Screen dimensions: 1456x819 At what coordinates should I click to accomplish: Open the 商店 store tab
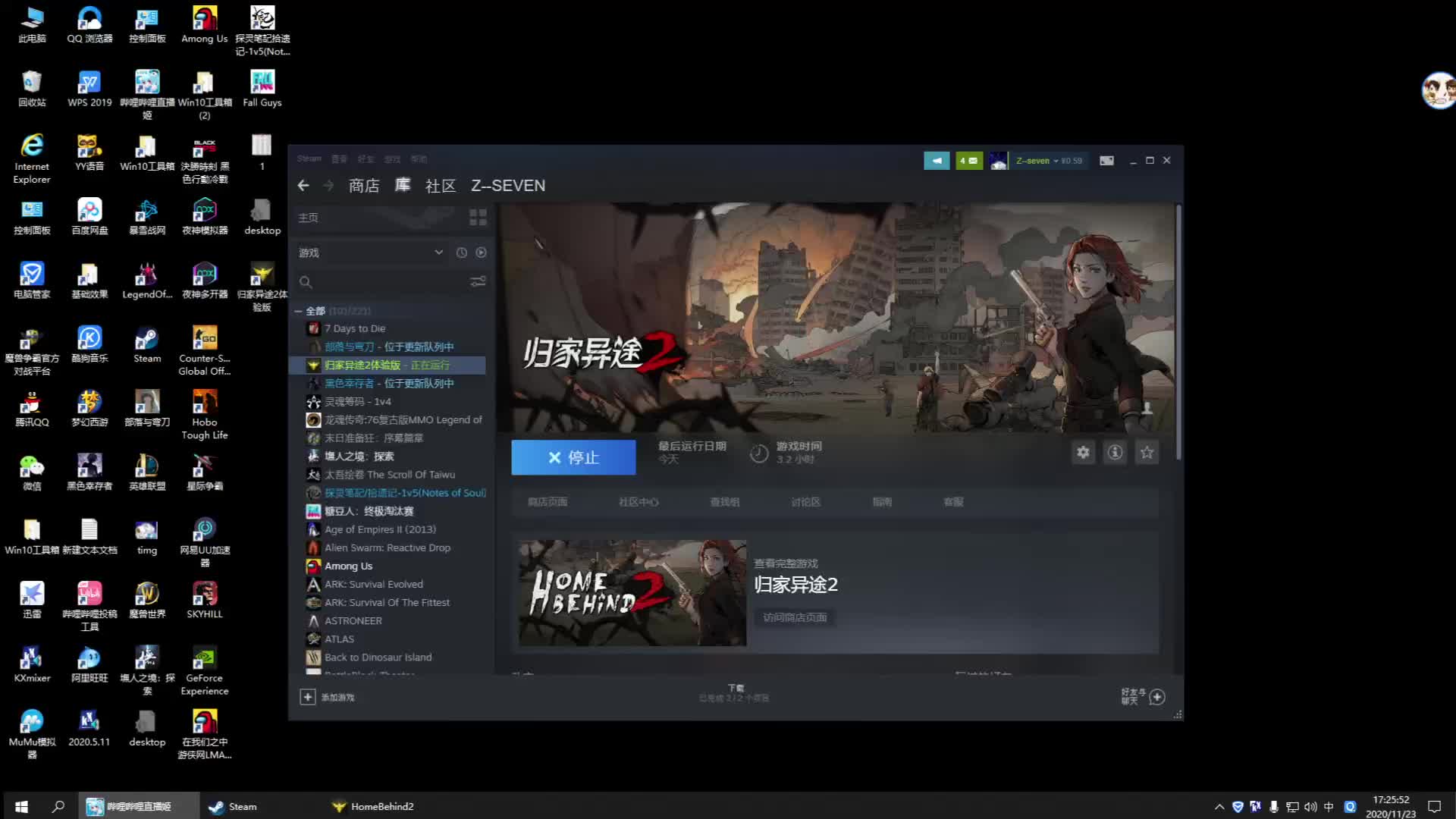364,186
